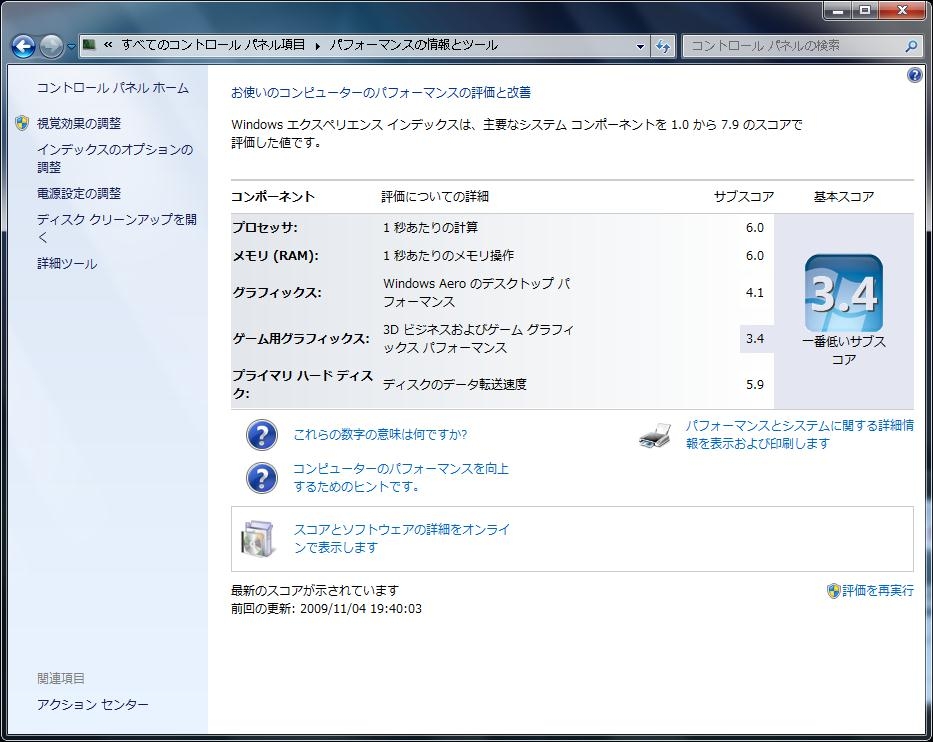
Task: Click the 評価についての詳細 column header
Action: pyautogui.click(x=435, y=196)
